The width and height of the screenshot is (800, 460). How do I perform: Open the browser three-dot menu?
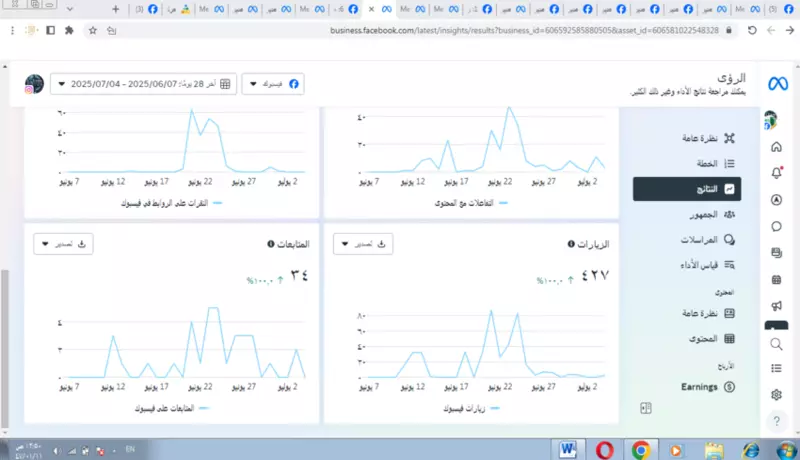[12, 31]
